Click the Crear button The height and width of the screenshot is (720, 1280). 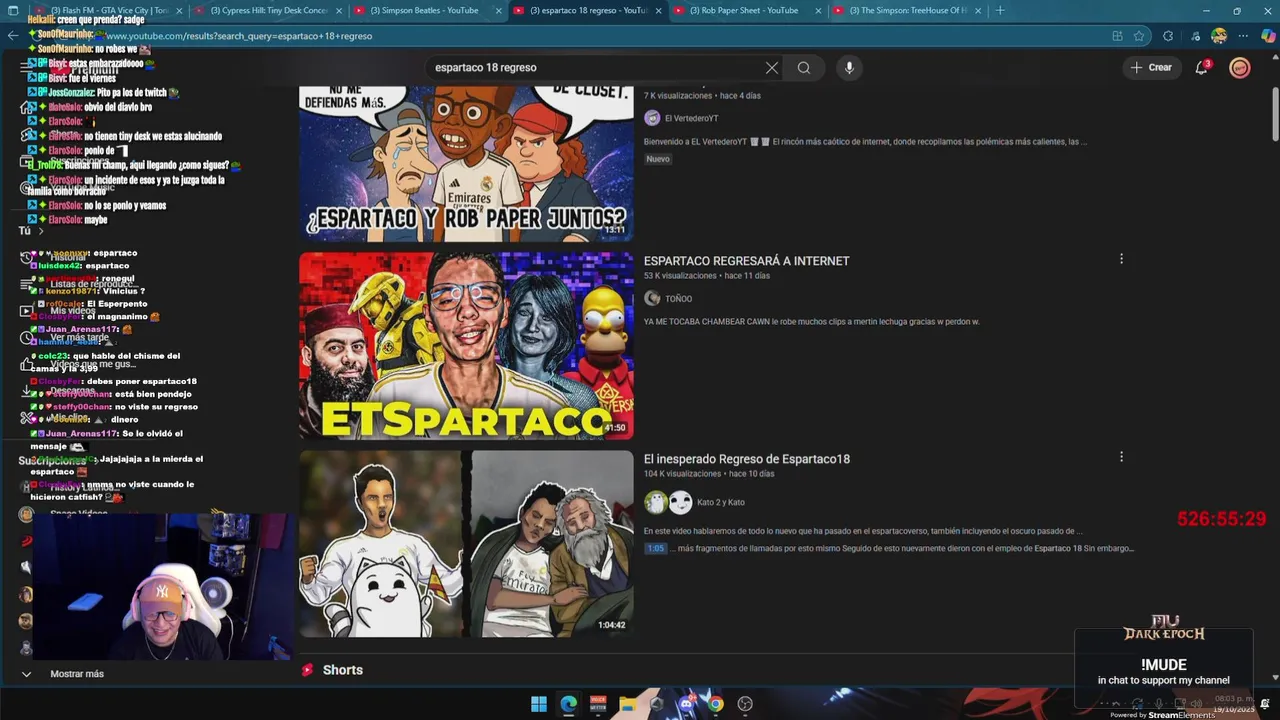[1151, 68]
